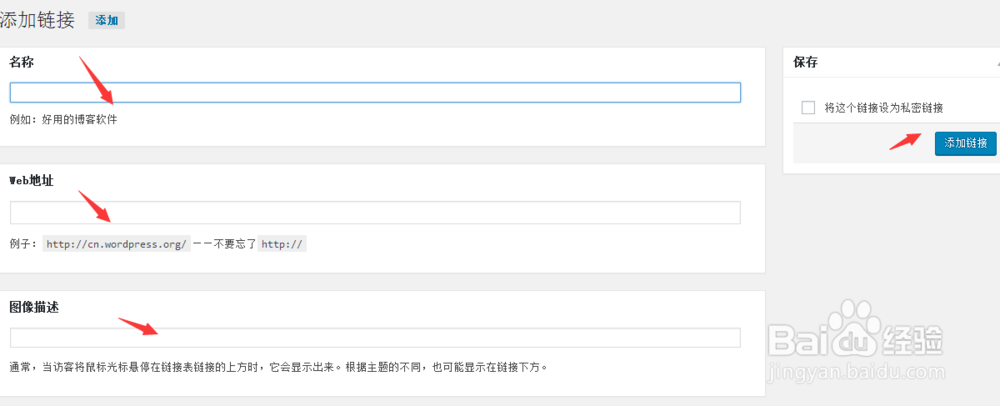Click the 图像描述 input field
Screen dimensions: 1000x406
click(375, 338)
